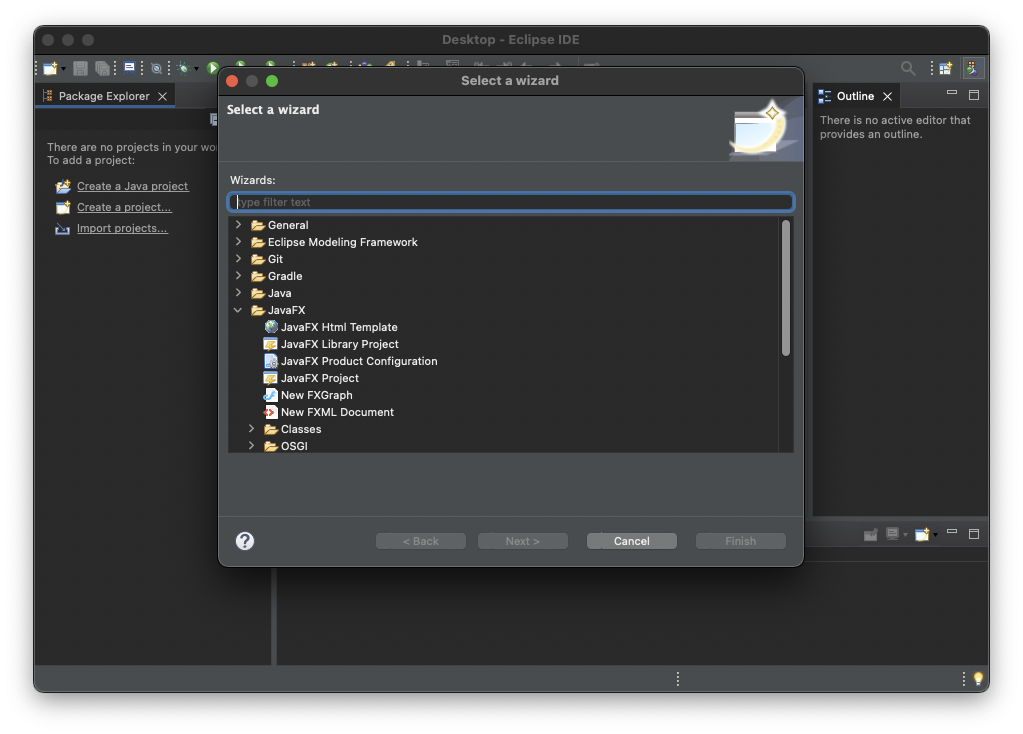This screenshot has width=1023, height=734.
Task: Click the Create a Java project link
Action: [132, 186]
